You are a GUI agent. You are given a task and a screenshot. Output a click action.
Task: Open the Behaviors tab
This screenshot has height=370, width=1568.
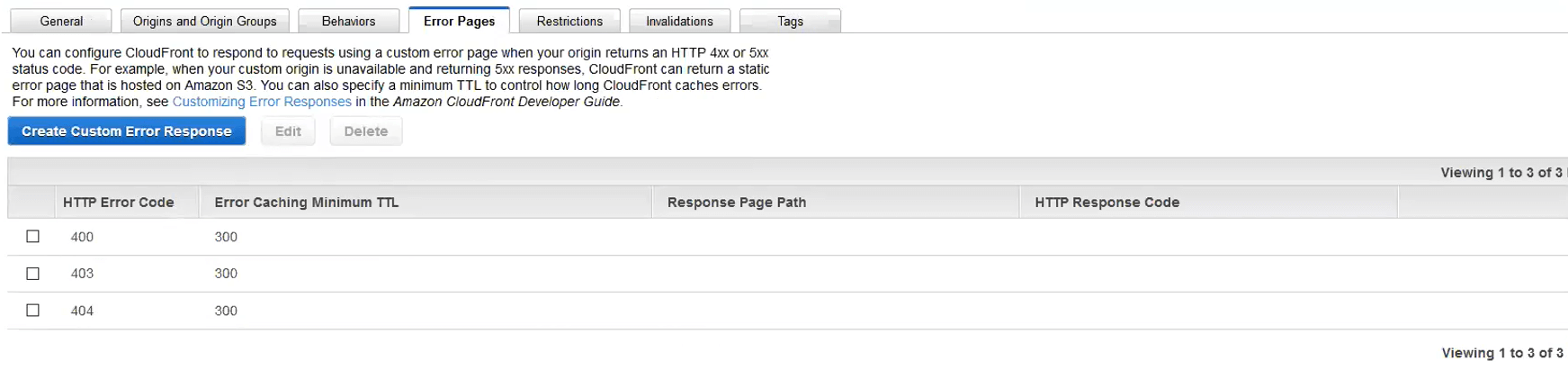[348, 21]
